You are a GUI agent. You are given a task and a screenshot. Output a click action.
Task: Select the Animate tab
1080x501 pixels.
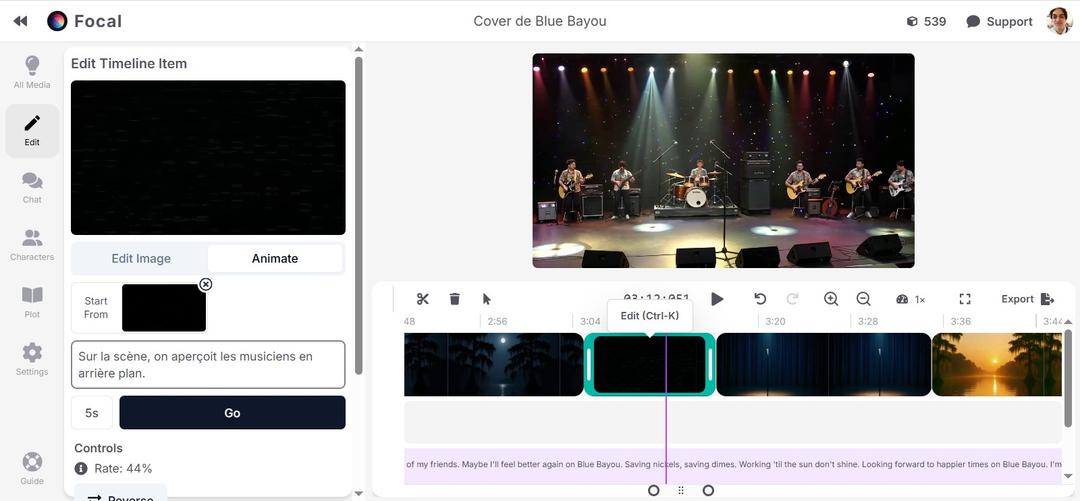pyautogui.click(x=275, y=258)
